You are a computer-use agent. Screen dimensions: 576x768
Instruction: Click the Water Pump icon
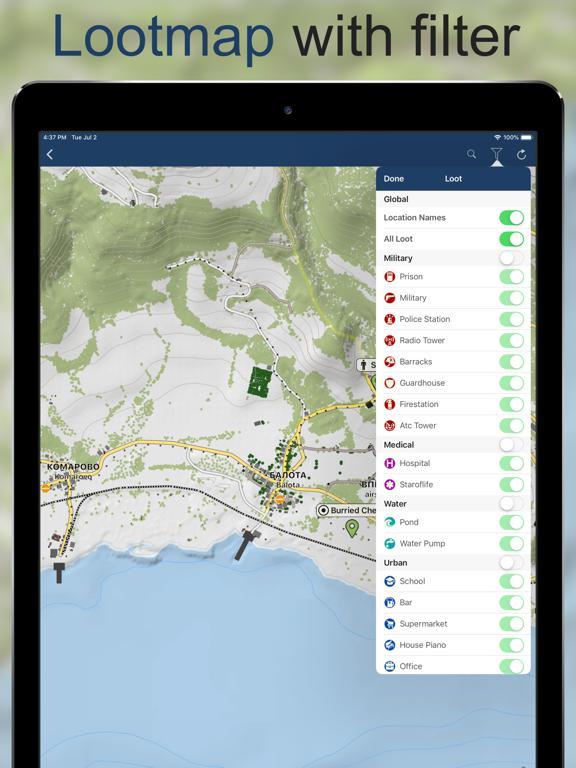coord(389,544)
